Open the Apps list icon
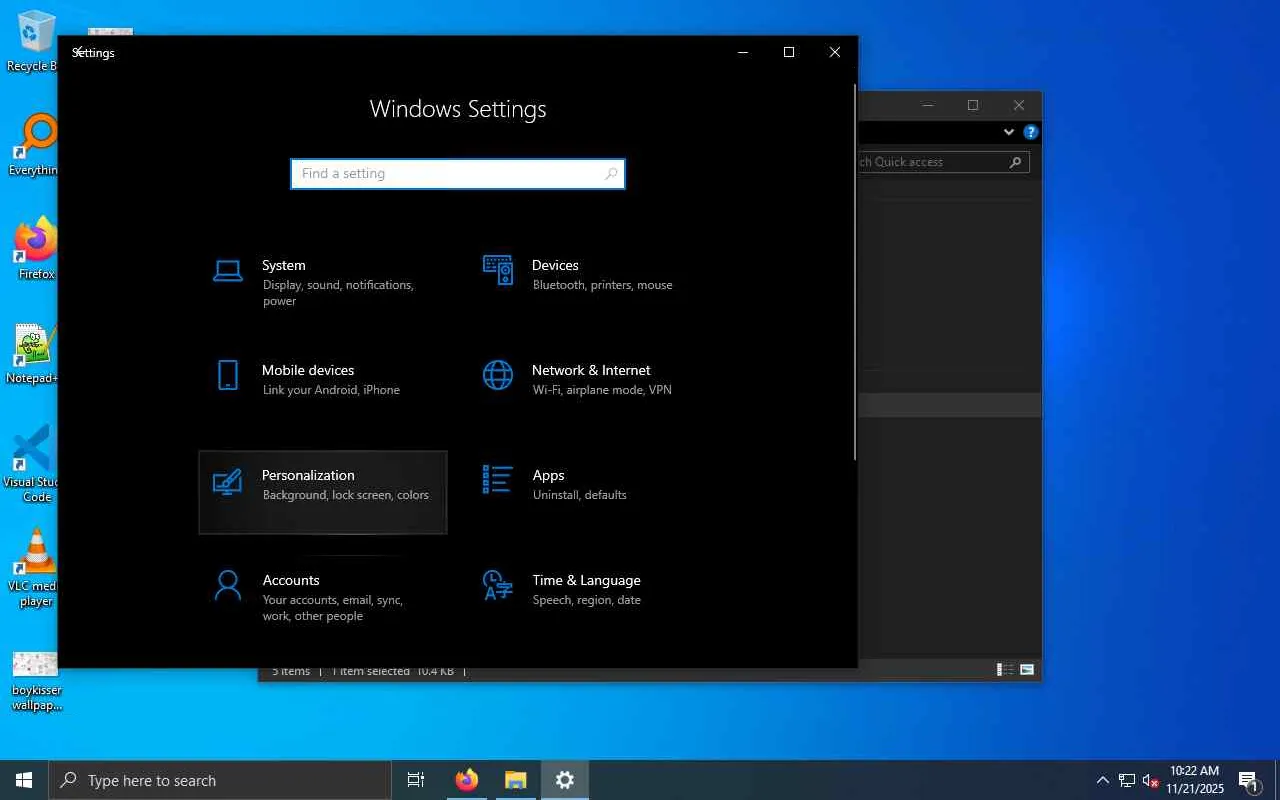The height and width of the screenshot is (800, 1280). 498,480
